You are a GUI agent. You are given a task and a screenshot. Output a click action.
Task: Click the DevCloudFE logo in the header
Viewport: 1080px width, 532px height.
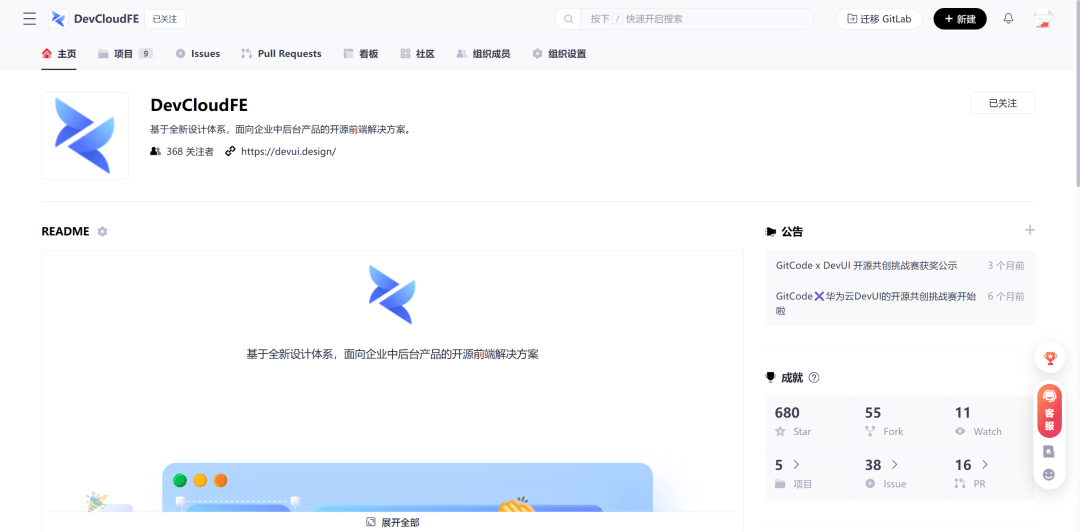(59, 19)
